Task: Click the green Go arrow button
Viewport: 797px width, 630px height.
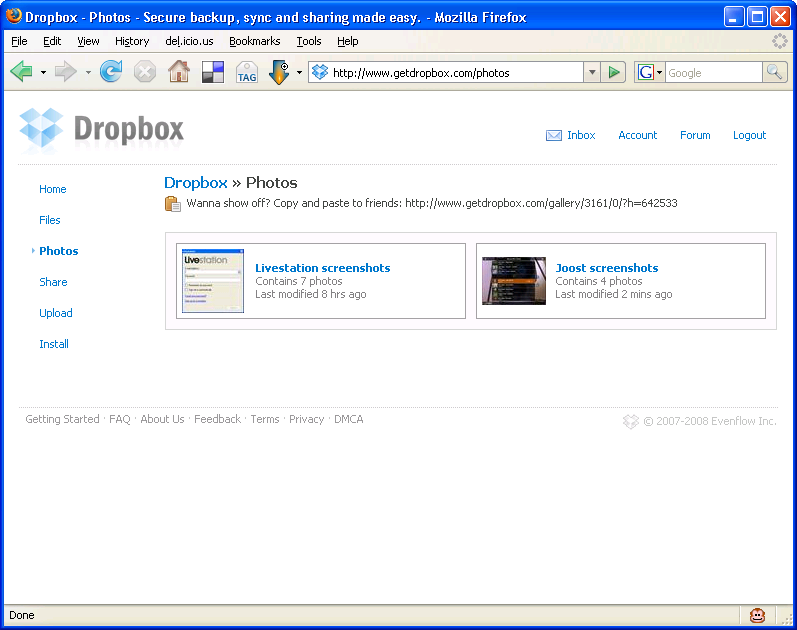Action: [614, 72]
